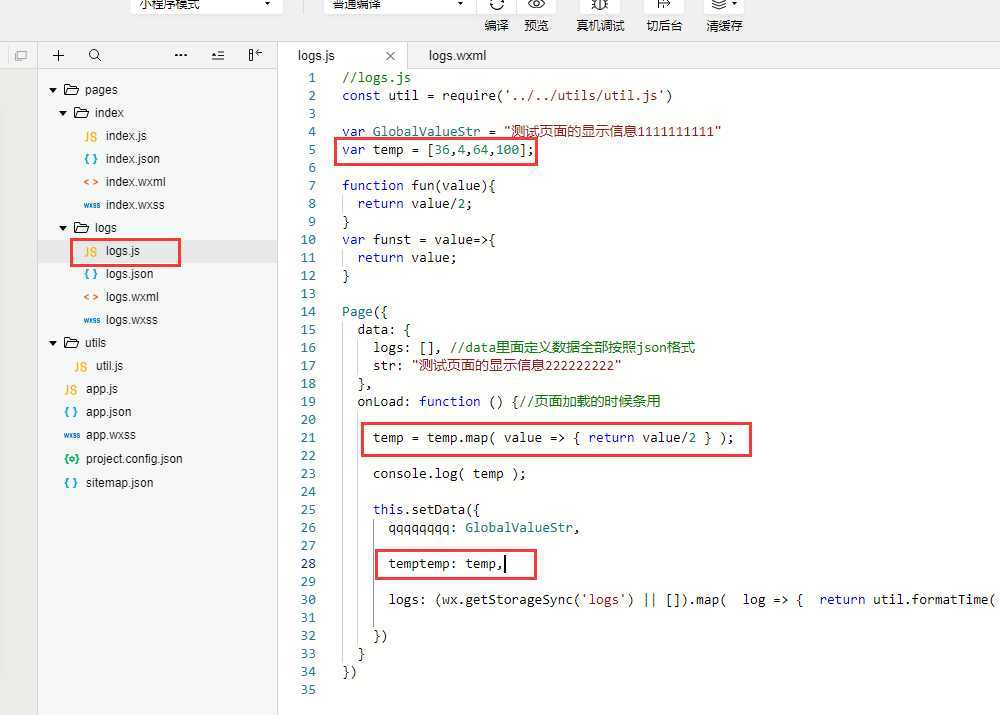The image size is (1000, 715).
Task: Click the preview eye icon
Action: pos(536,4)
